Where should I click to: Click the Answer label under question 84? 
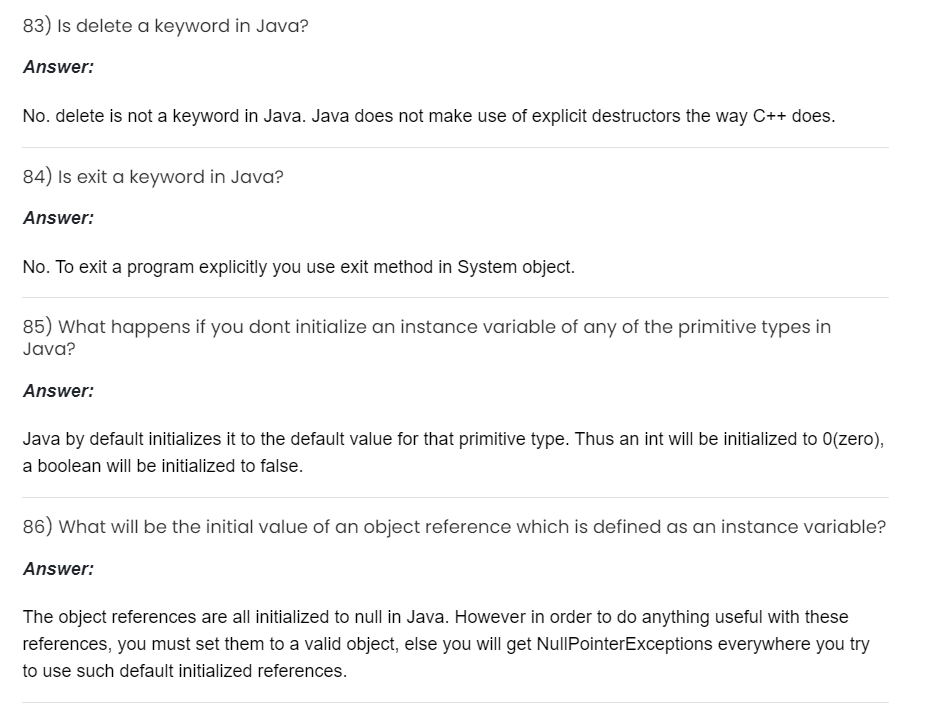click(58, 217)
